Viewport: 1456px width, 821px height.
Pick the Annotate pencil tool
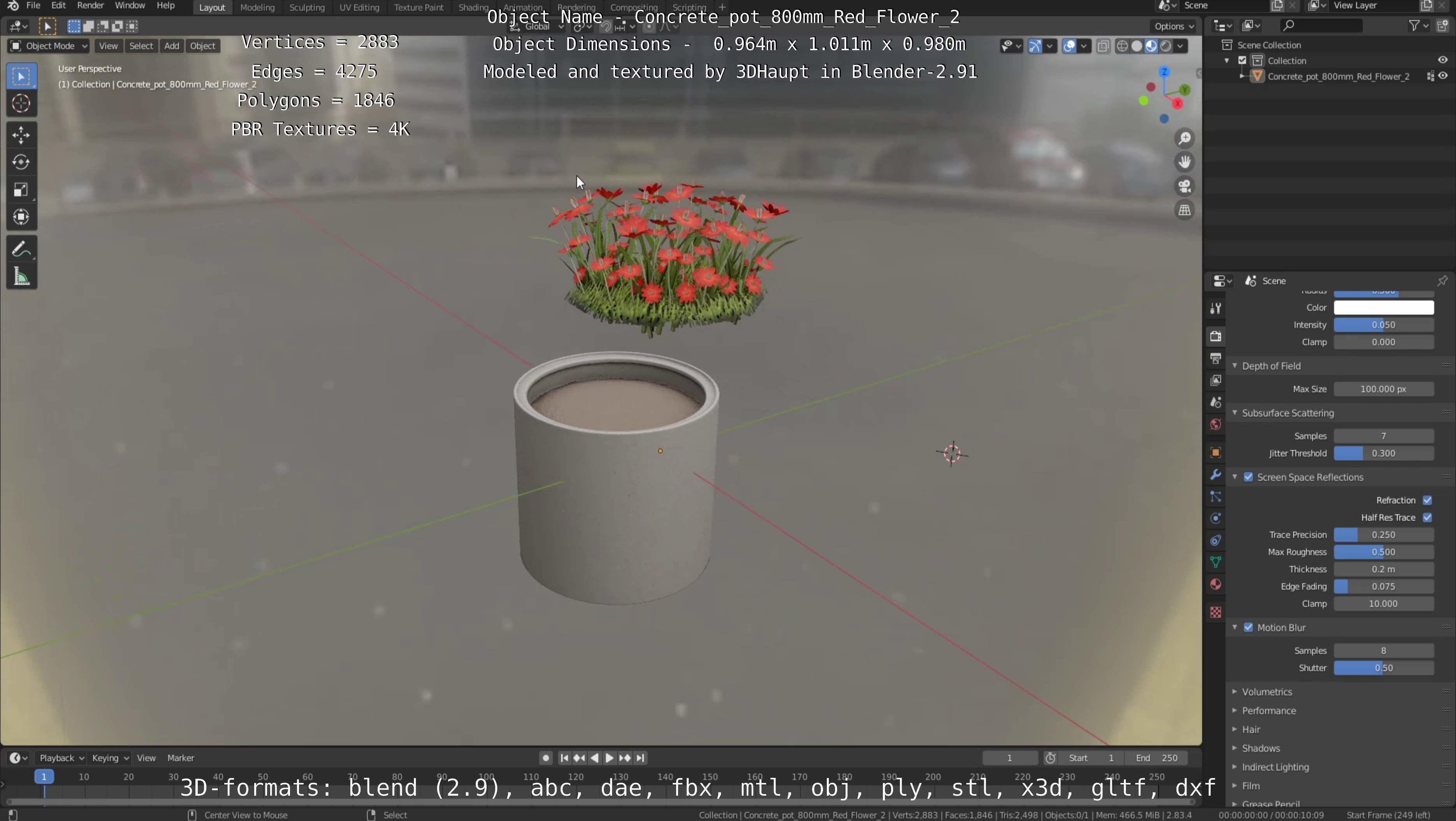pos(21,249)
